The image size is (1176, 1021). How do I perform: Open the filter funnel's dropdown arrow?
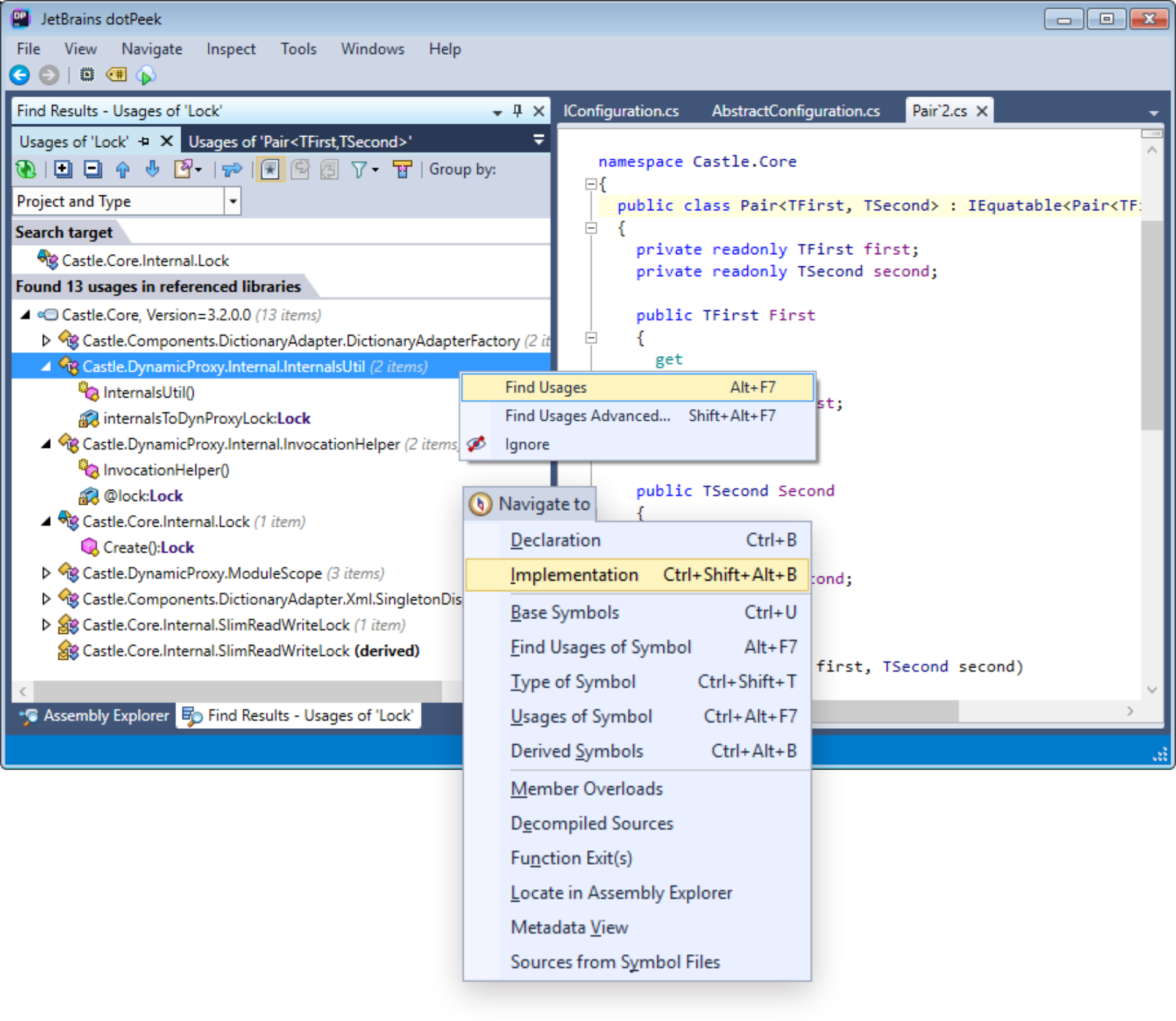(x=375, y=170)
